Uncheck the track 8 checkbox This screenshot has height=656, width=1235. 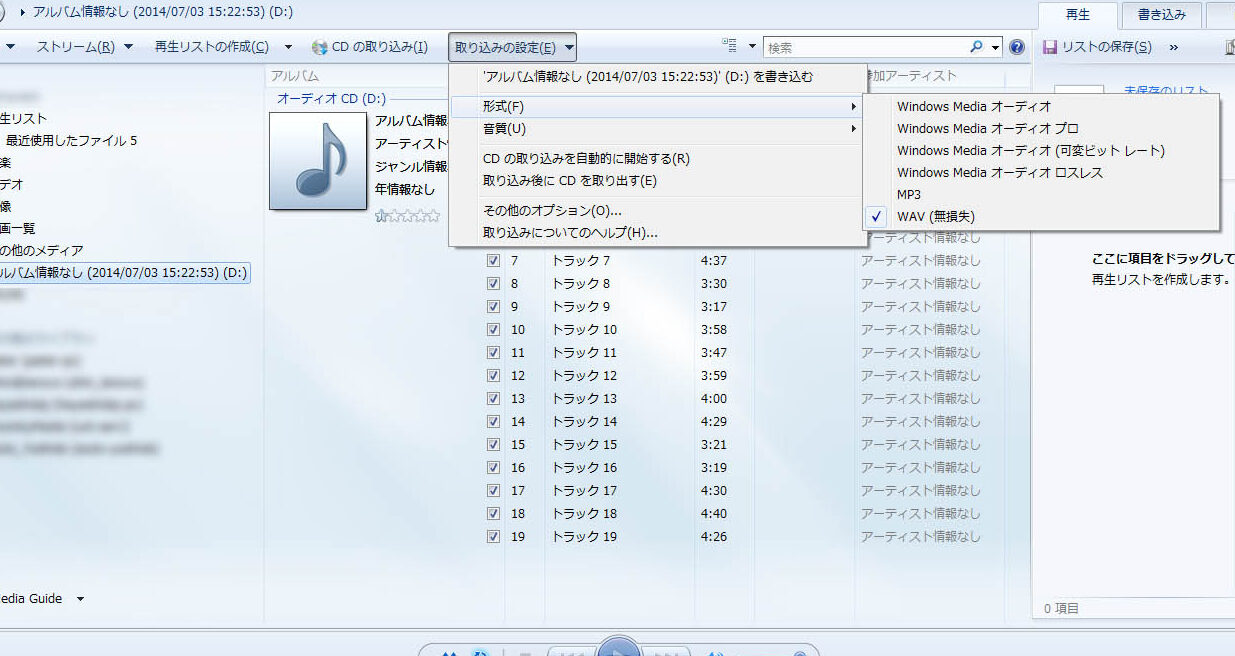493,283
